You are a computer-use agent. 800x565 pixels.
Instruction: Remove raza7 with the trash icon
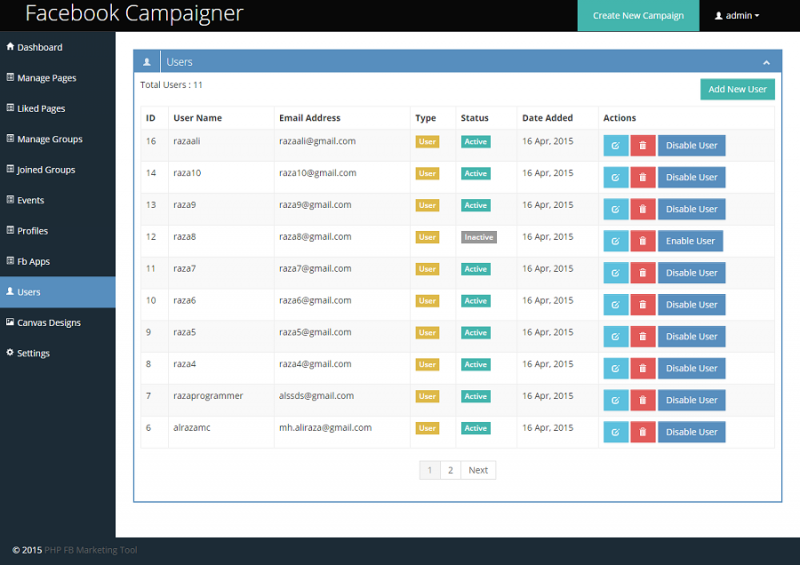tap(643, 273)
